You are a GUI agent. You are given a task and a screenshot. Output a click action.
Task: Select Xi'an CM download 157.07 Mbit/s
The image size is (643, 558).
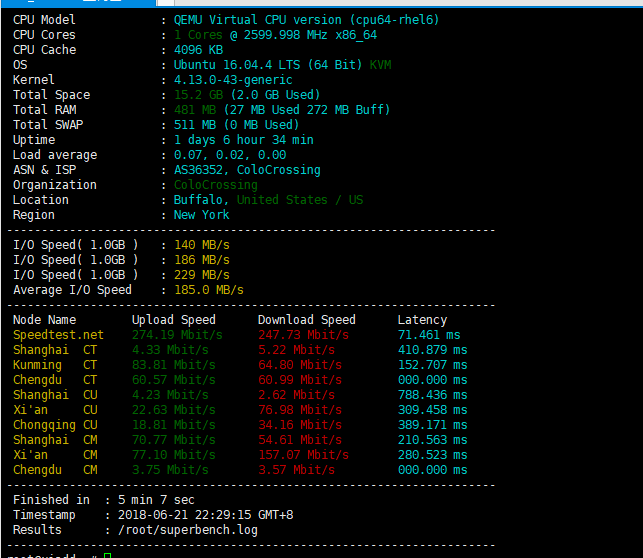click(x=303, y=455)
